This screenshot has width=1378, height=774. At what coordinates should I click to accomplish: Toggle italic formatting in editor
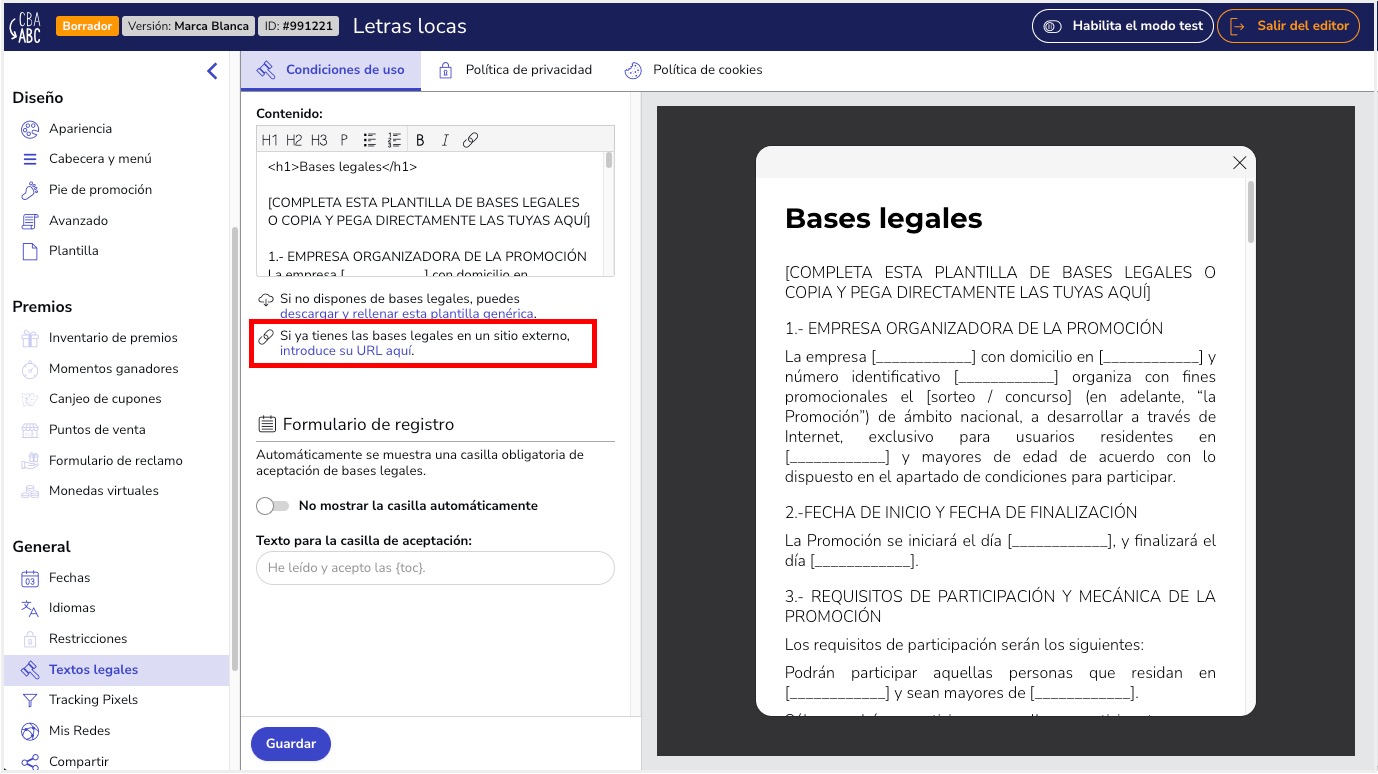pyautogui.click(x=445, y=140)
